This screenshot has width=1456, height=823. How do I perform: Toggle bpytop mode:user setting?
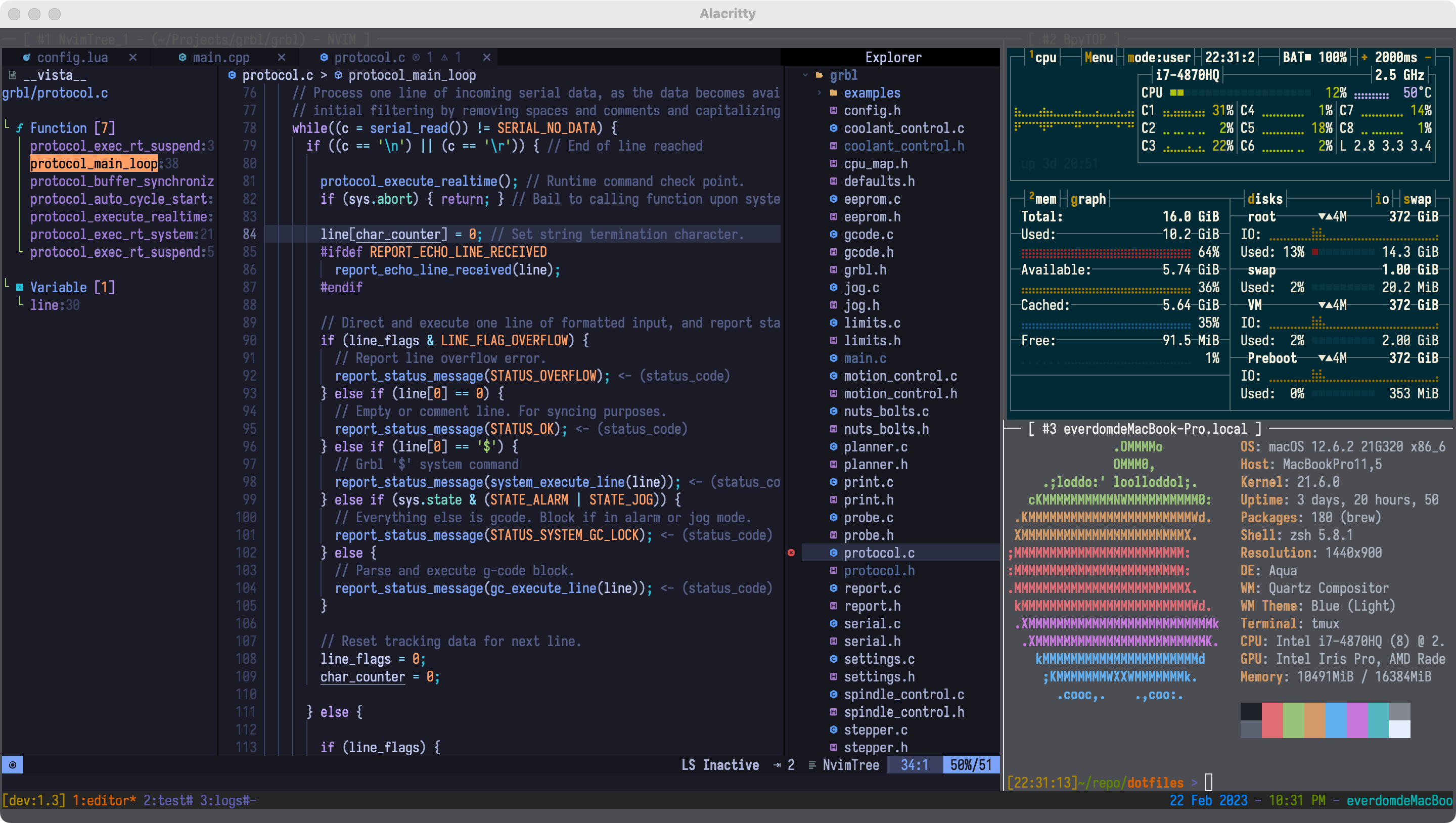coord(1159,58)
